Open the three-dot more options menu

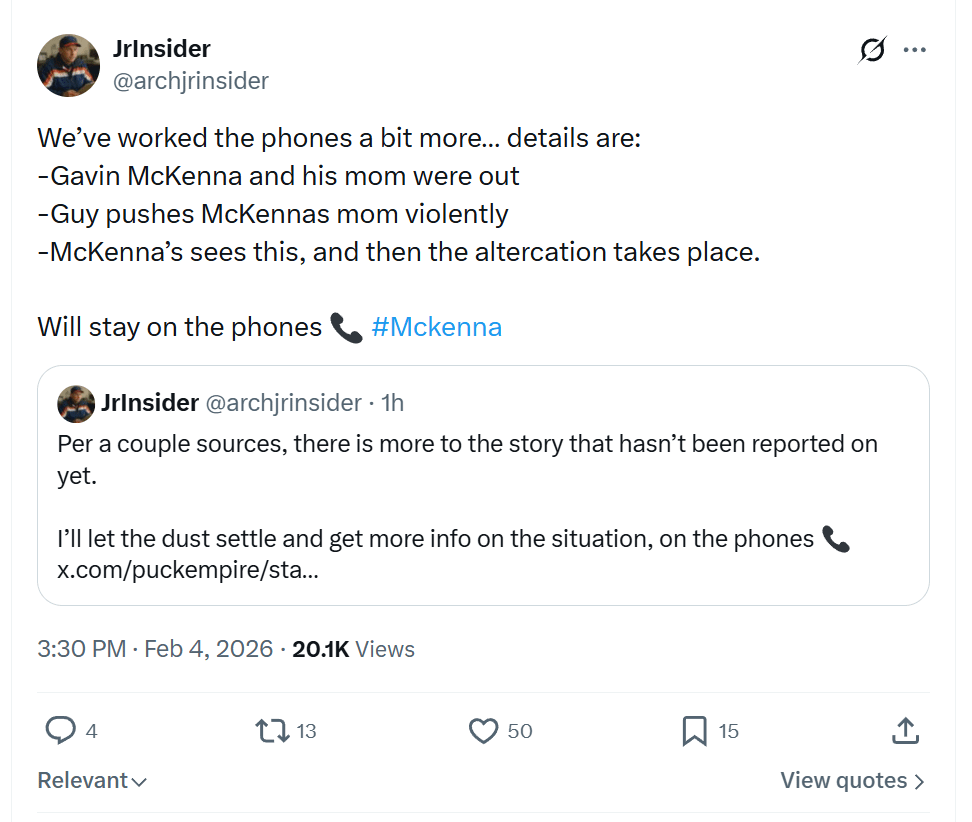tap(914, 50)
